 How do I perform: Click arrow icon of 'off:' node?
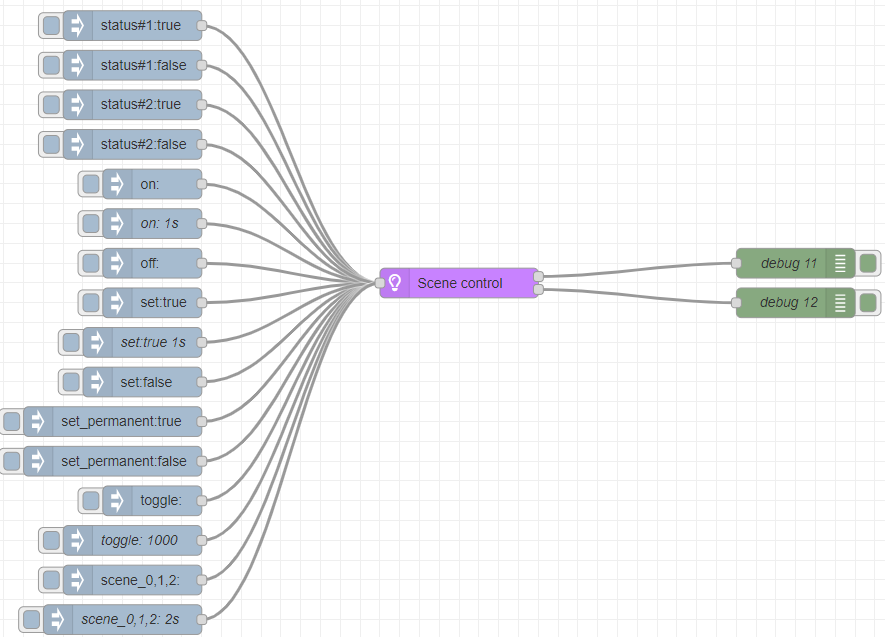[x=117, y=263]
